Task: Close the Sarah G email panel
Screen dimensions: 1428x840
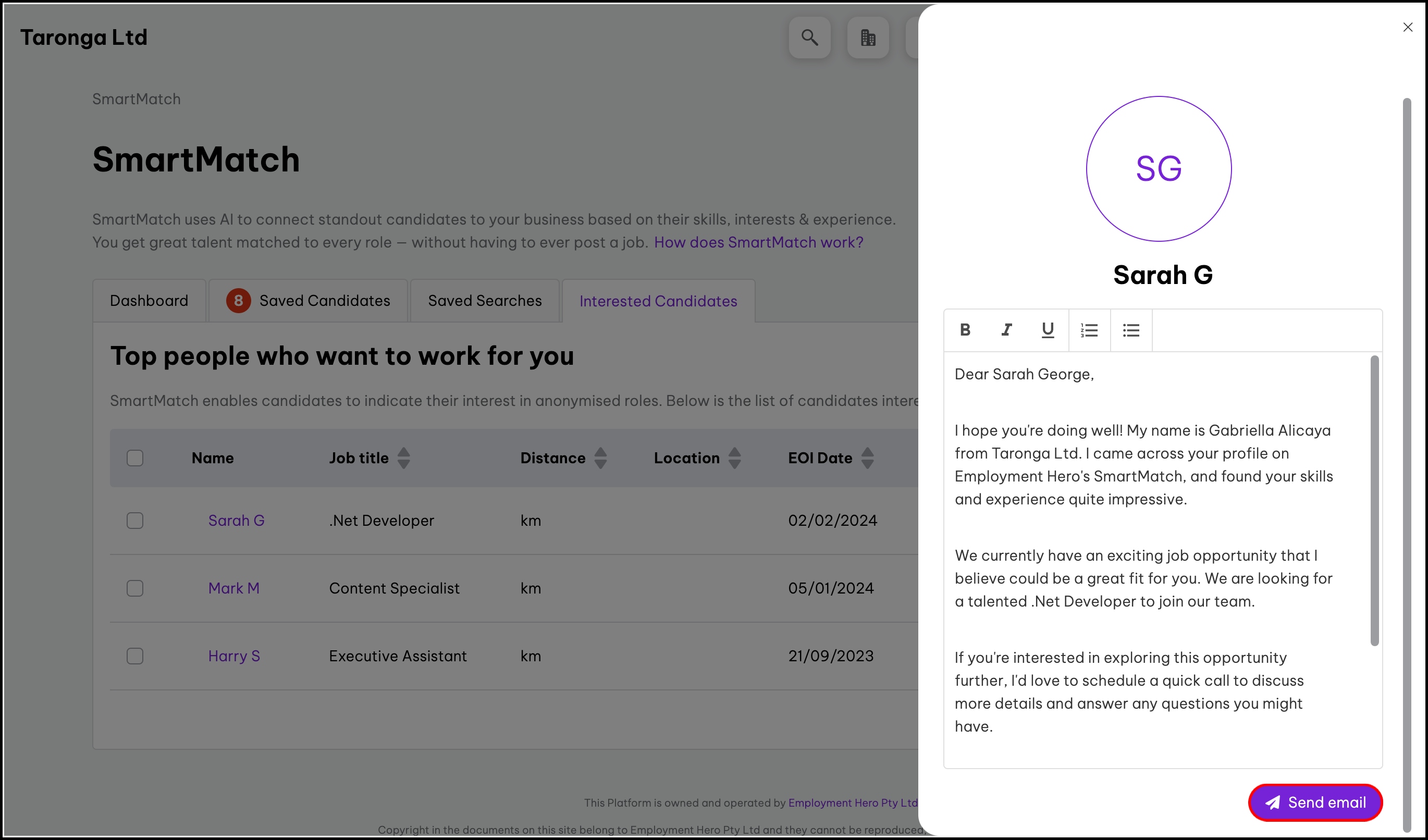Action: coord(1408,27)
